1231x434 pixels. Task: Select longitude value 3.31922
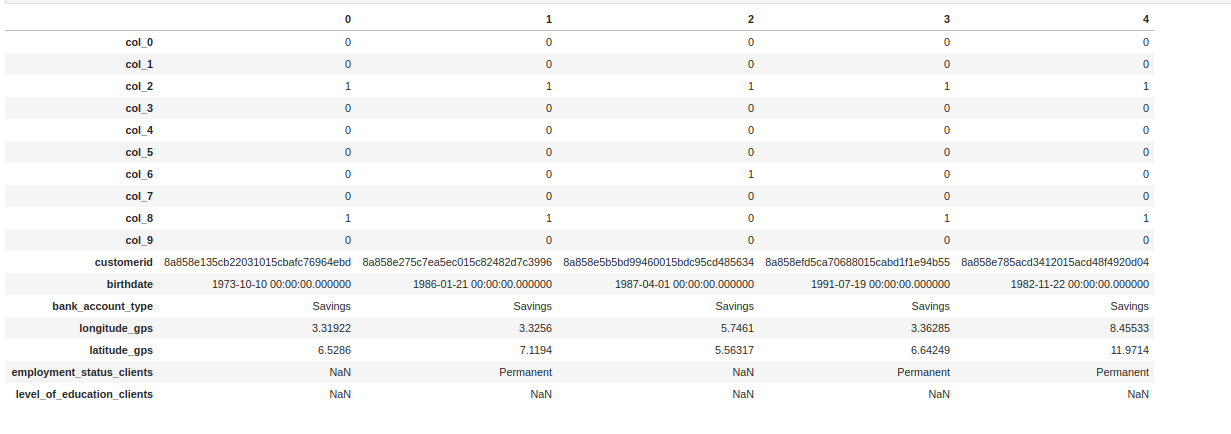(x=331, y=328)
